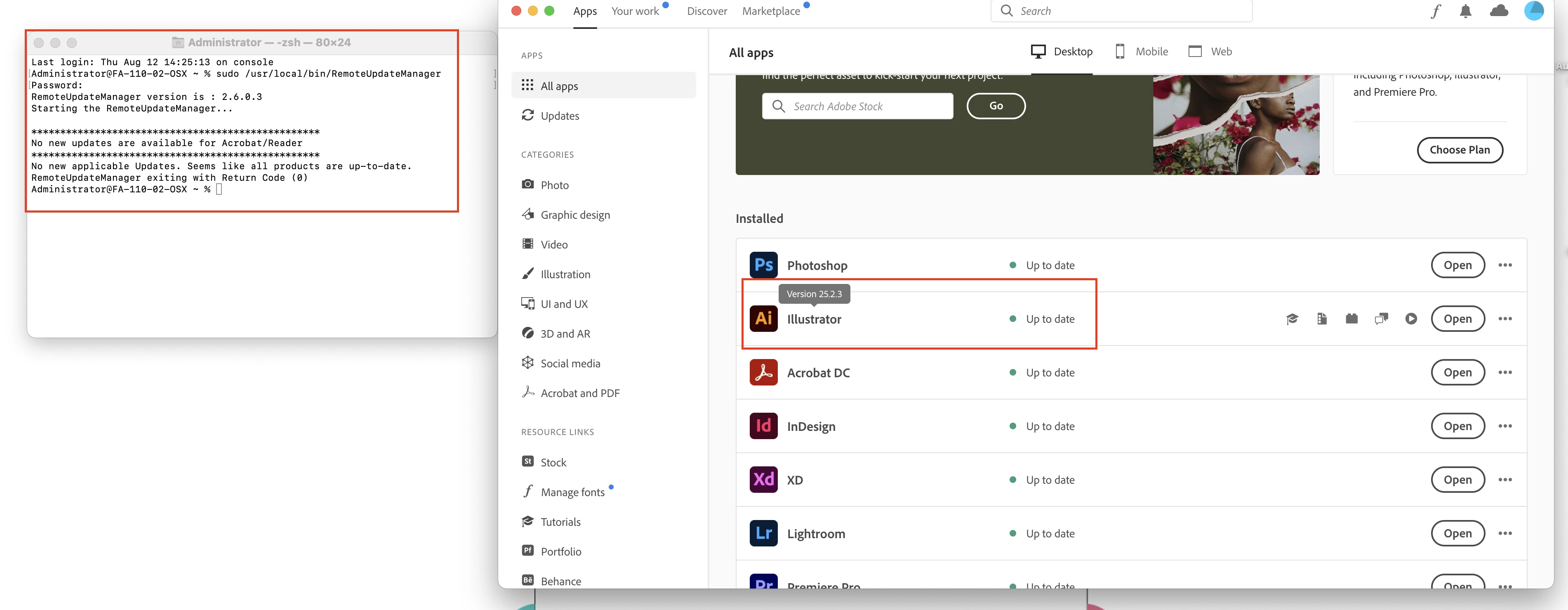Switch to the Apps tab
Image resolution: width=1568 pixels, height=610 pixels.
pyautogui.click(x=585, y=11)
